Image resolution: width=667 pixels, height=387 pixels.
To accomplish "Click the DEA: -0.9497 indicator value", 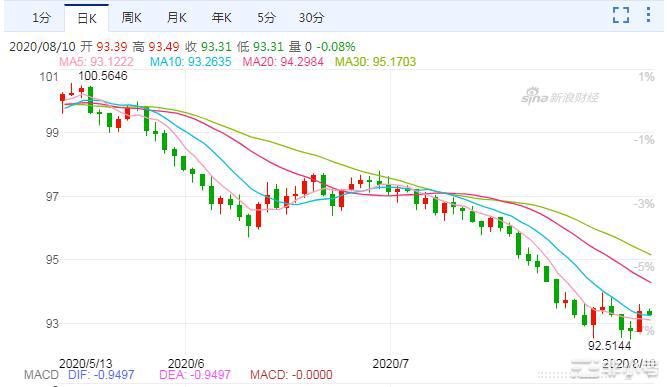I will (x=195, y=375).
